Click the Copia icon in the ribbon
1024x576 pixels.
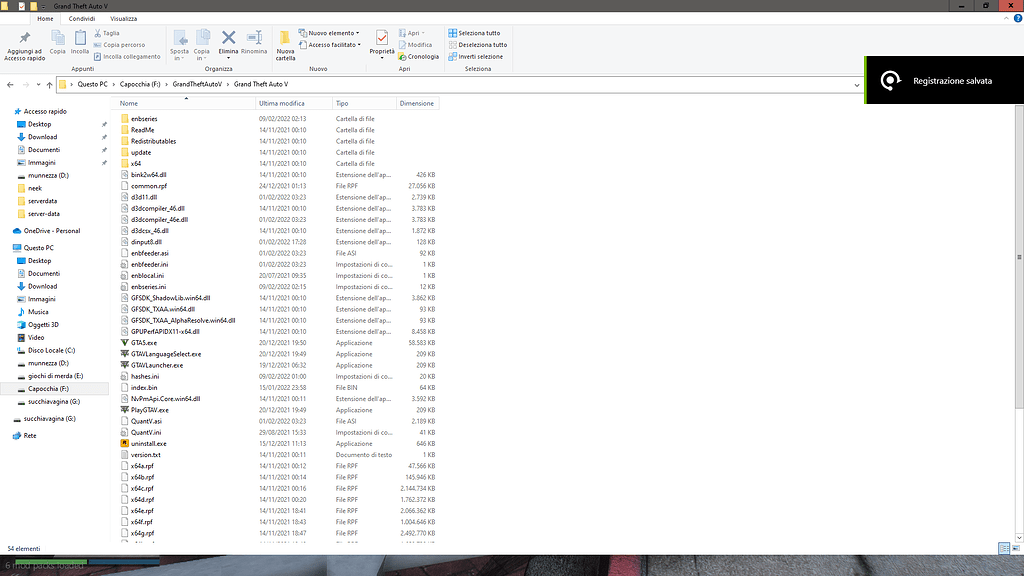[x=57, y=38]
